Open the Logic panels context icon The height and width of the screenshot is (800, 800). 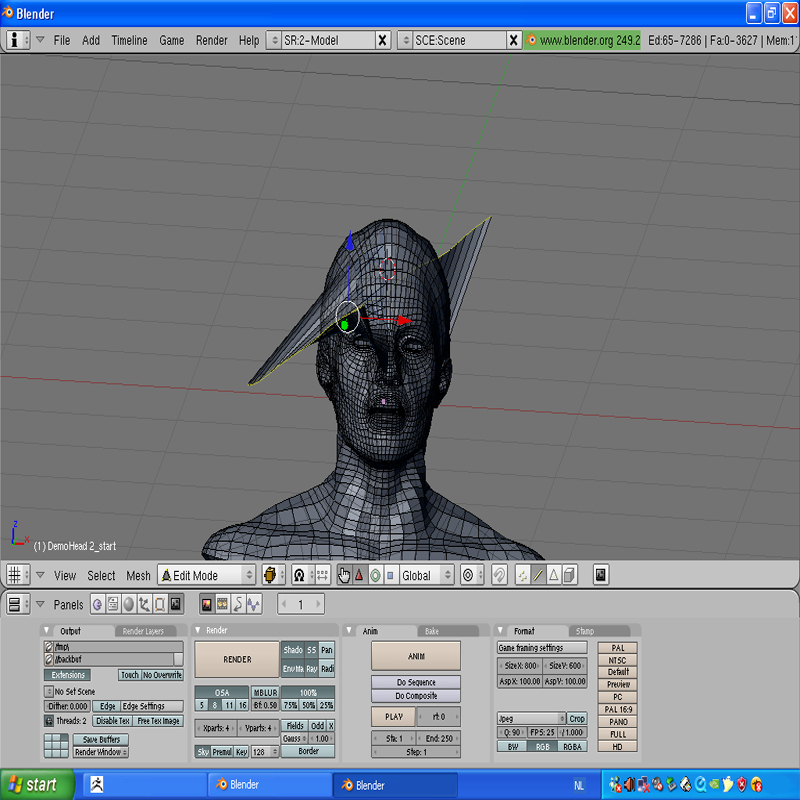(x=97, y=604)
